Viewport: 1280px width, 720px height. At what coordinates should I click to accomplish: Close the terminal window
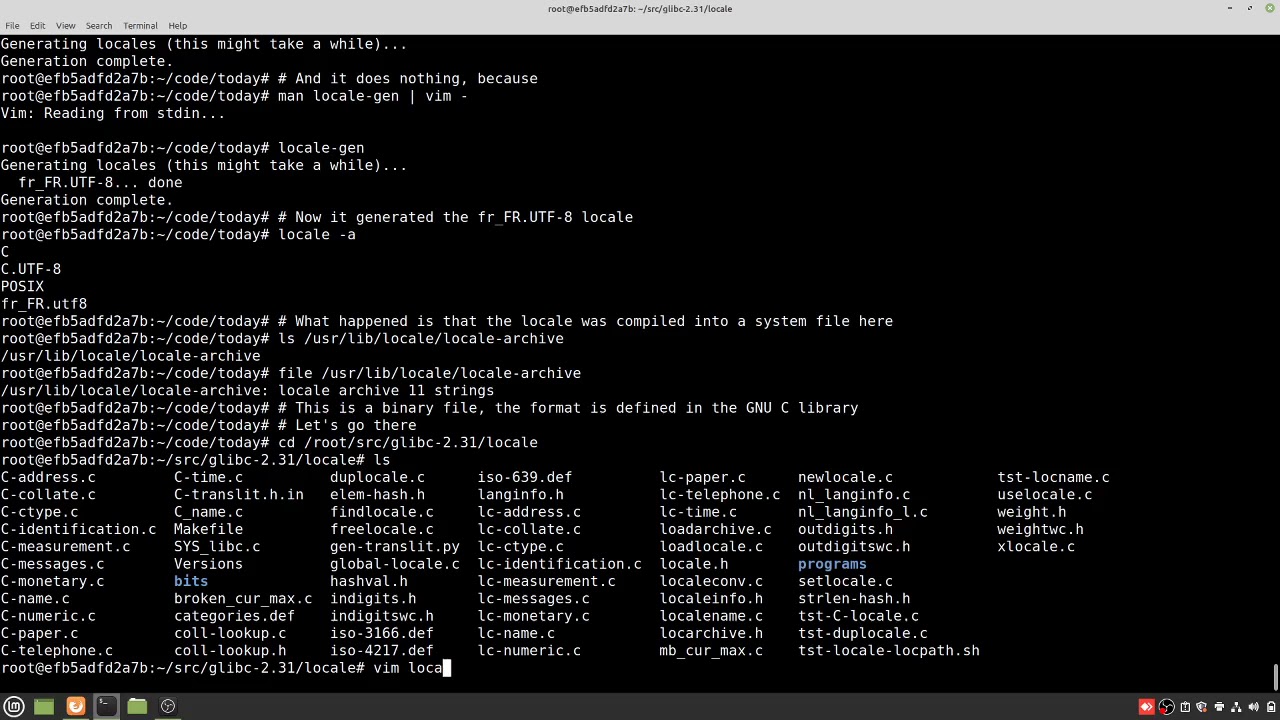1270,9
